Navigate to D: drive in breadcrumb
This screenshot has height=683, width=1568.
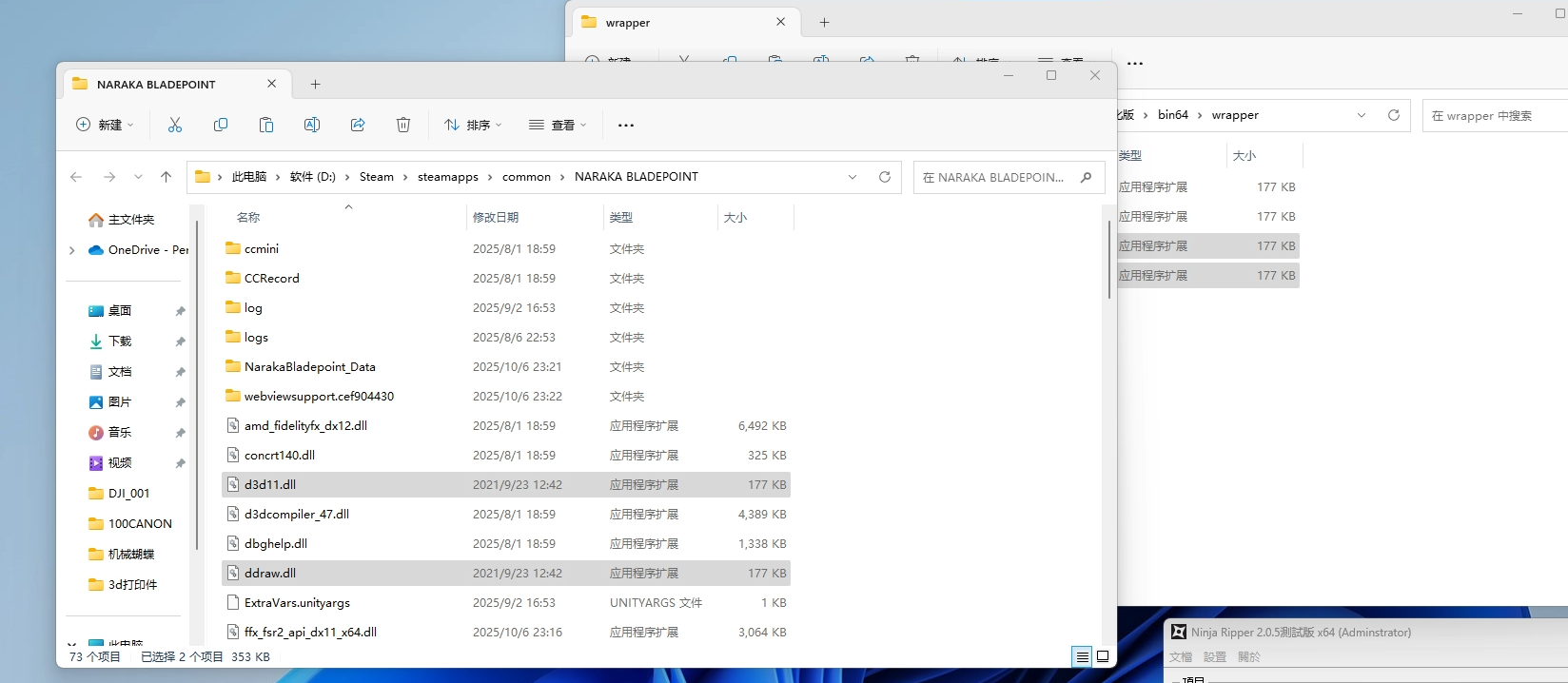(313, 177)
